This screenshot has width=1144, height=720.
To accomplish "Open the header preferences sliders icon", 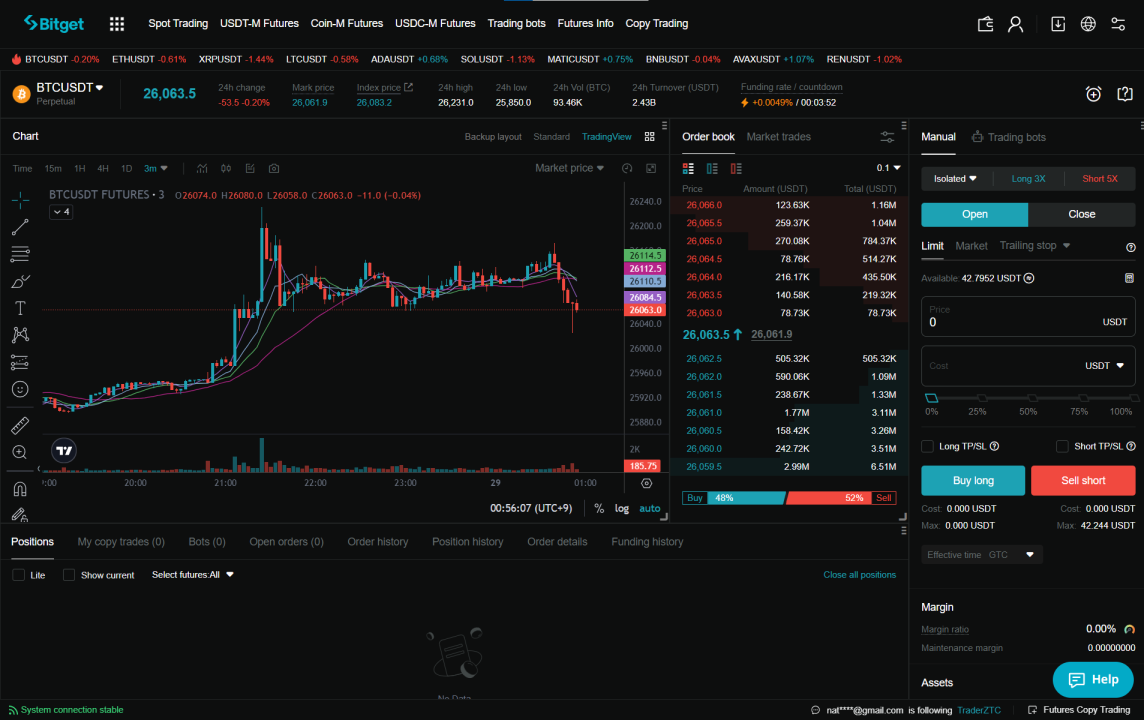I will 1118,24.
